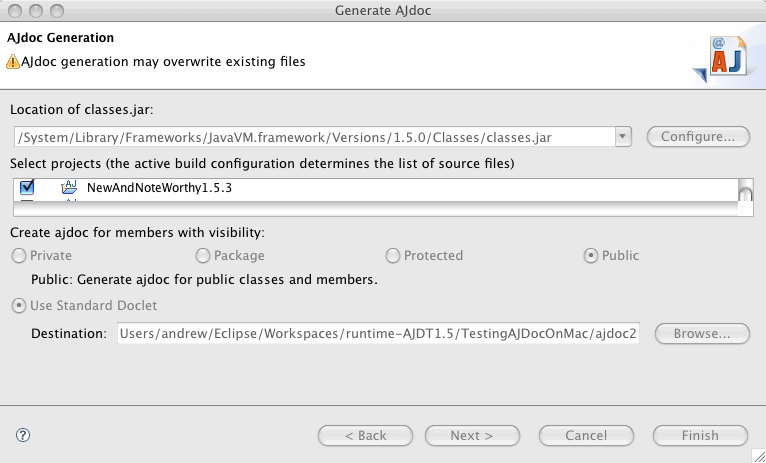This screenshot has width=766, height=463.
Task: Uncheck the NewAndNoteWorthy1.5.3 project checkbox
Action: (x=27, y=187)
